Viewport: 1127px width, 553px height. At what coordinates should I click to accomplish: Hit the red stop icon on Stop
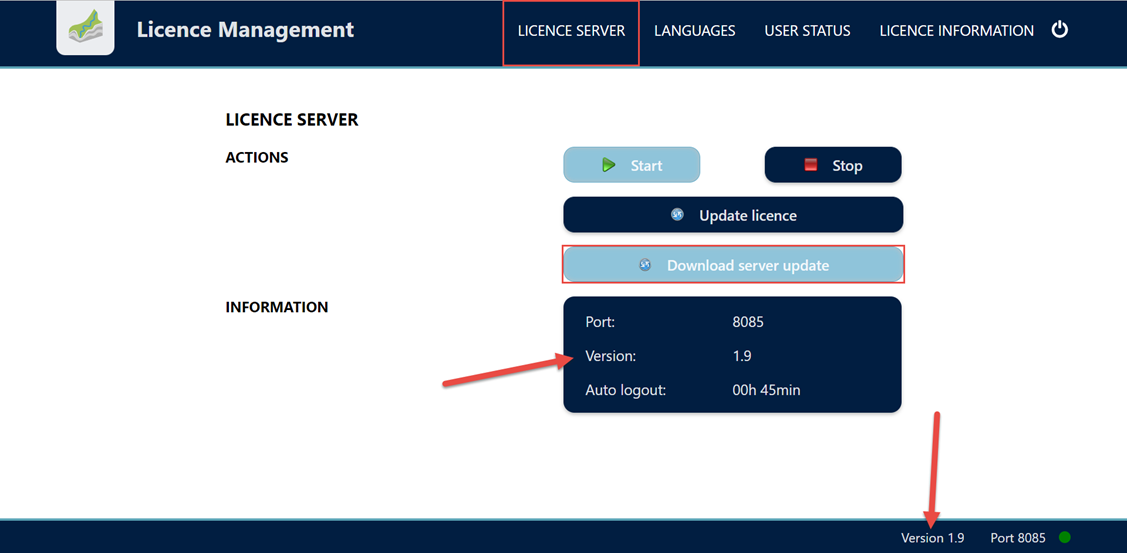[x=811, y=165]
